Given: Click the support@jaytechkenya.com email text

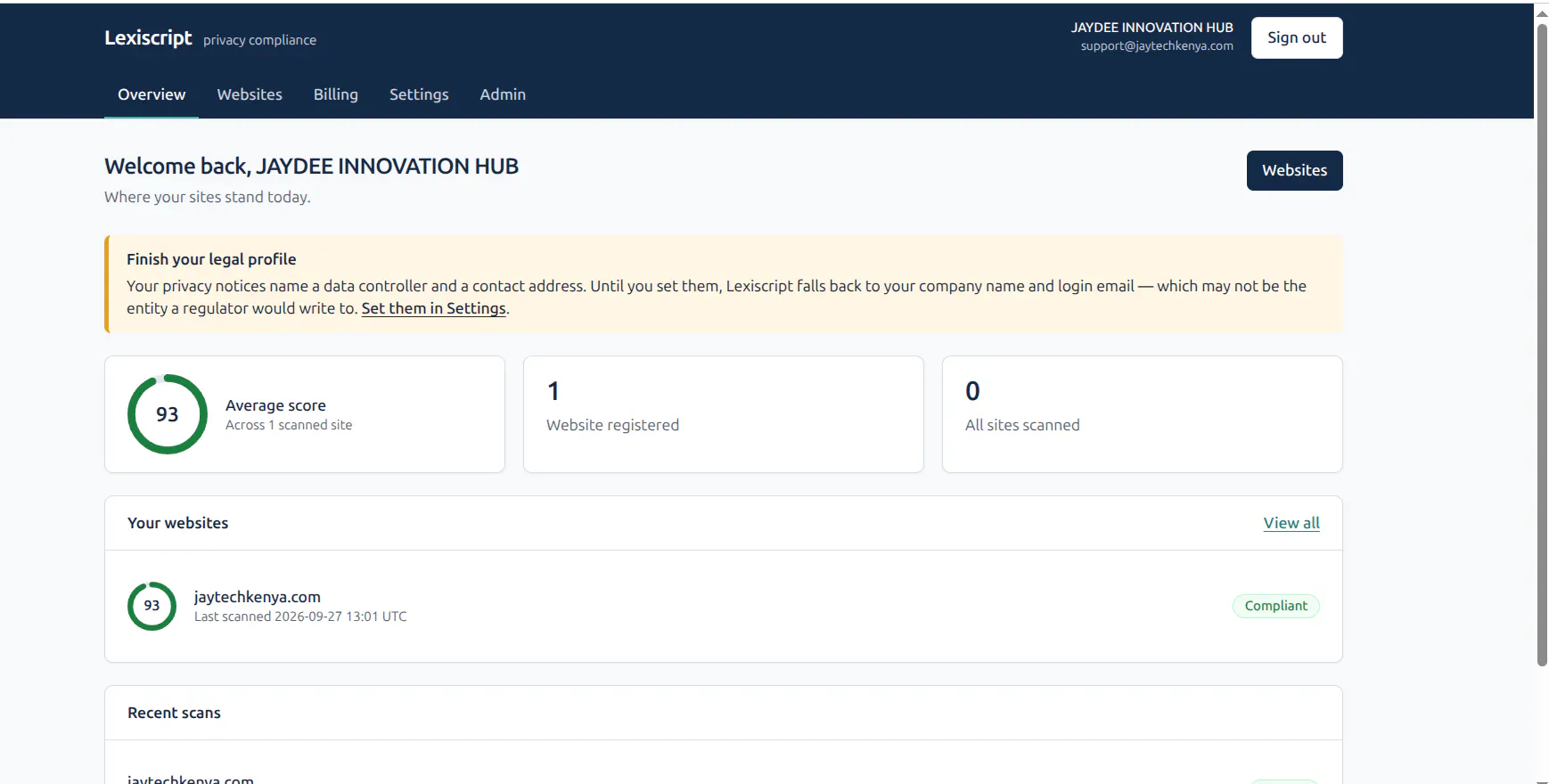Looking at the screenshot, I should coord(1157,46).
